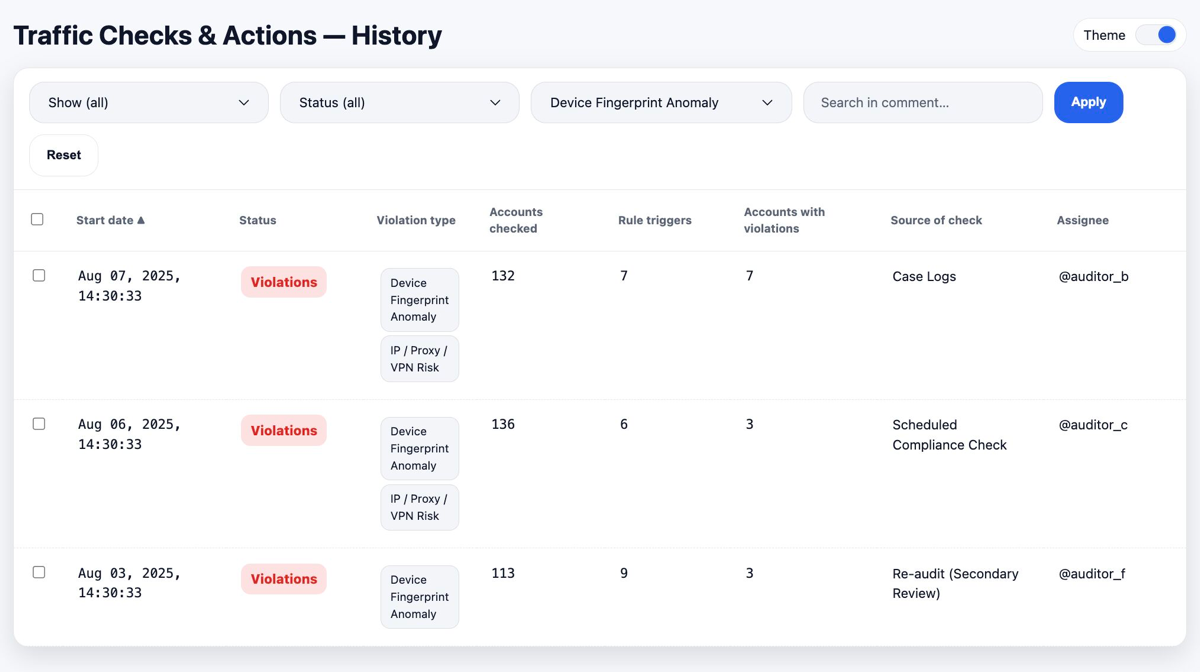This screenshot has height=672, width=1200.
Task: Sort by Start date column header
Action: point(110,220)
